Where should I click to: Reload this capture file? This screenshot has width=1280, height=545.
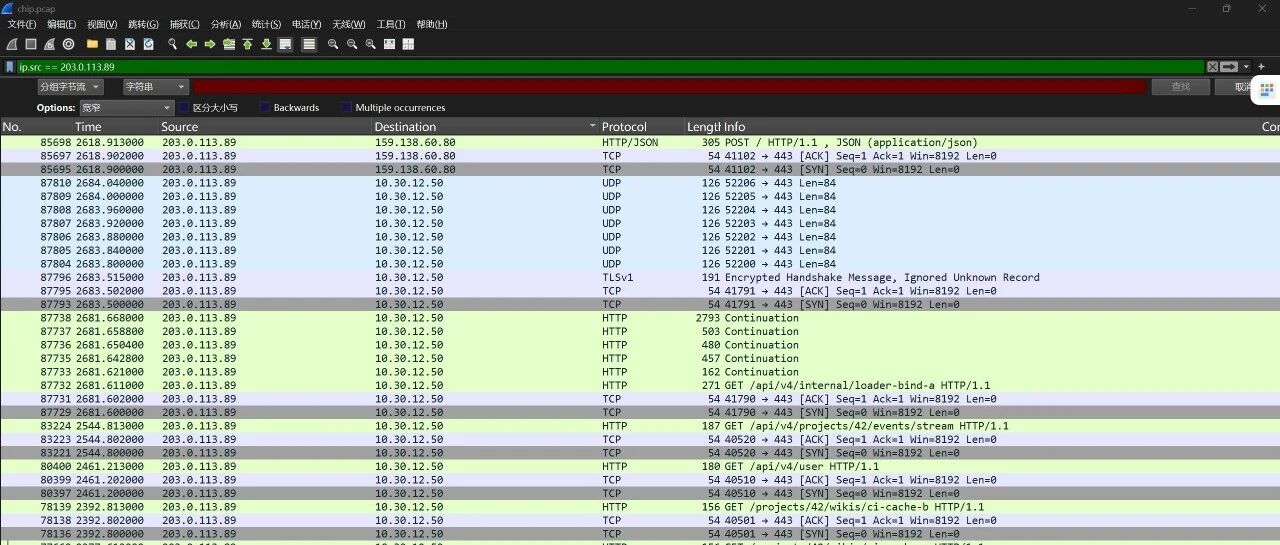coord(148,44)
